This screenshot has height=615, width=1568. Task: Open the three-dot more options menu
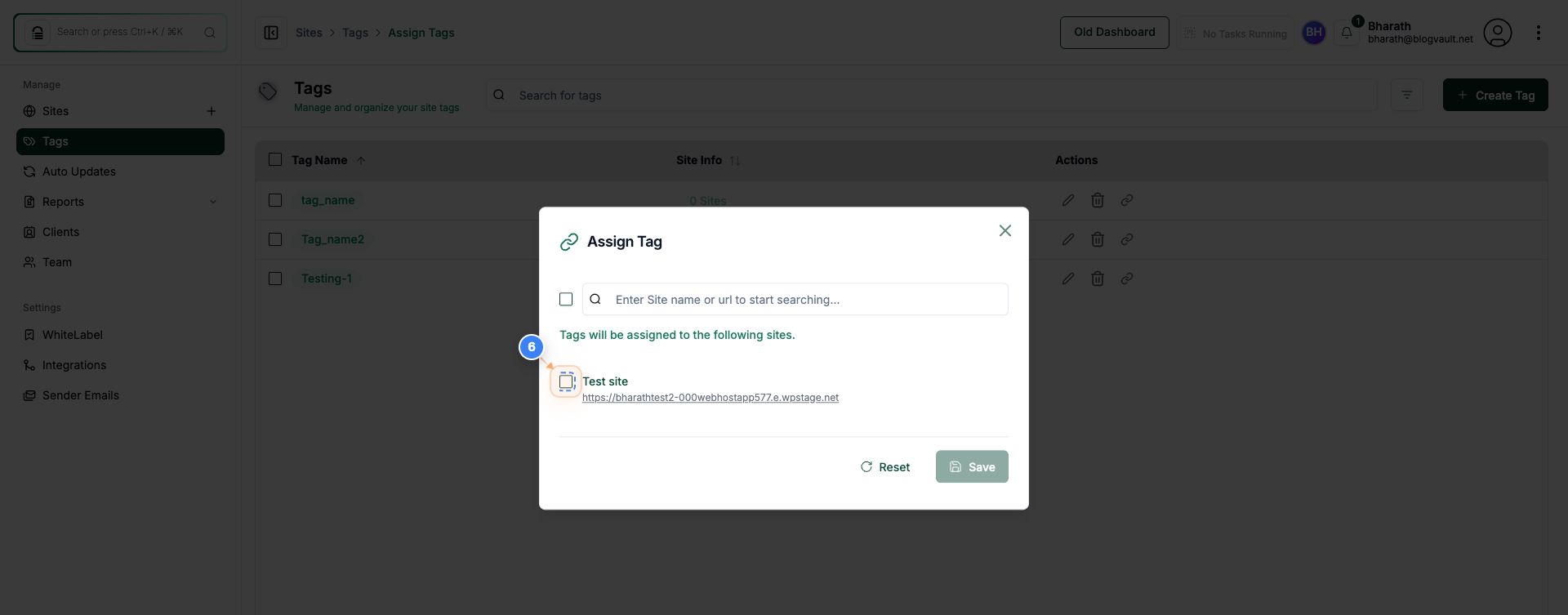tap(1538, 33)
